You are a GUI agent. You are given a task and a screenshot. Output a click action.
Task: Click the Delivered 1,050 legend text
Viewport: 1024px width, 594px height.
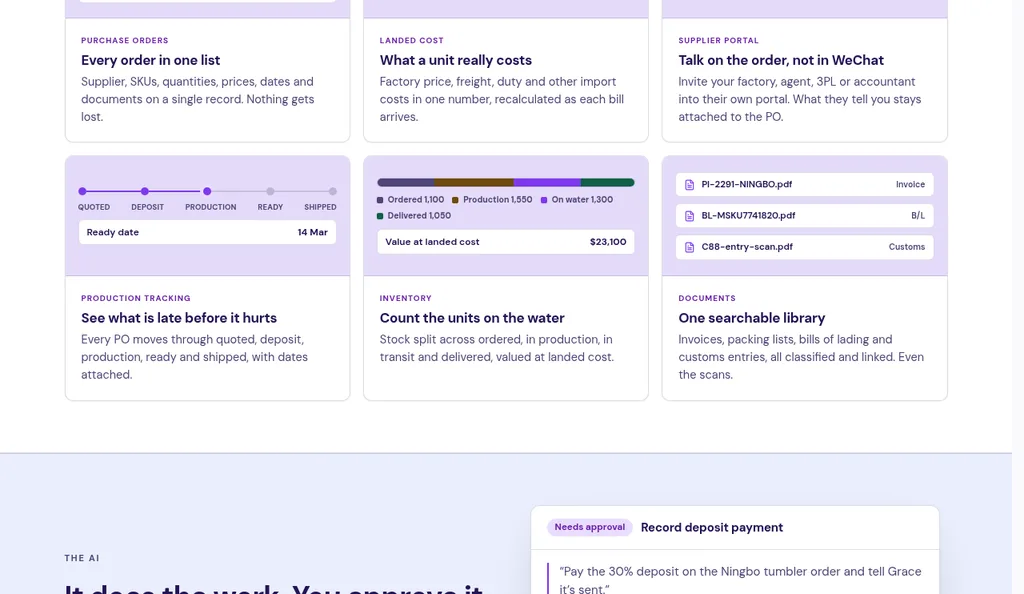point(419,216)
